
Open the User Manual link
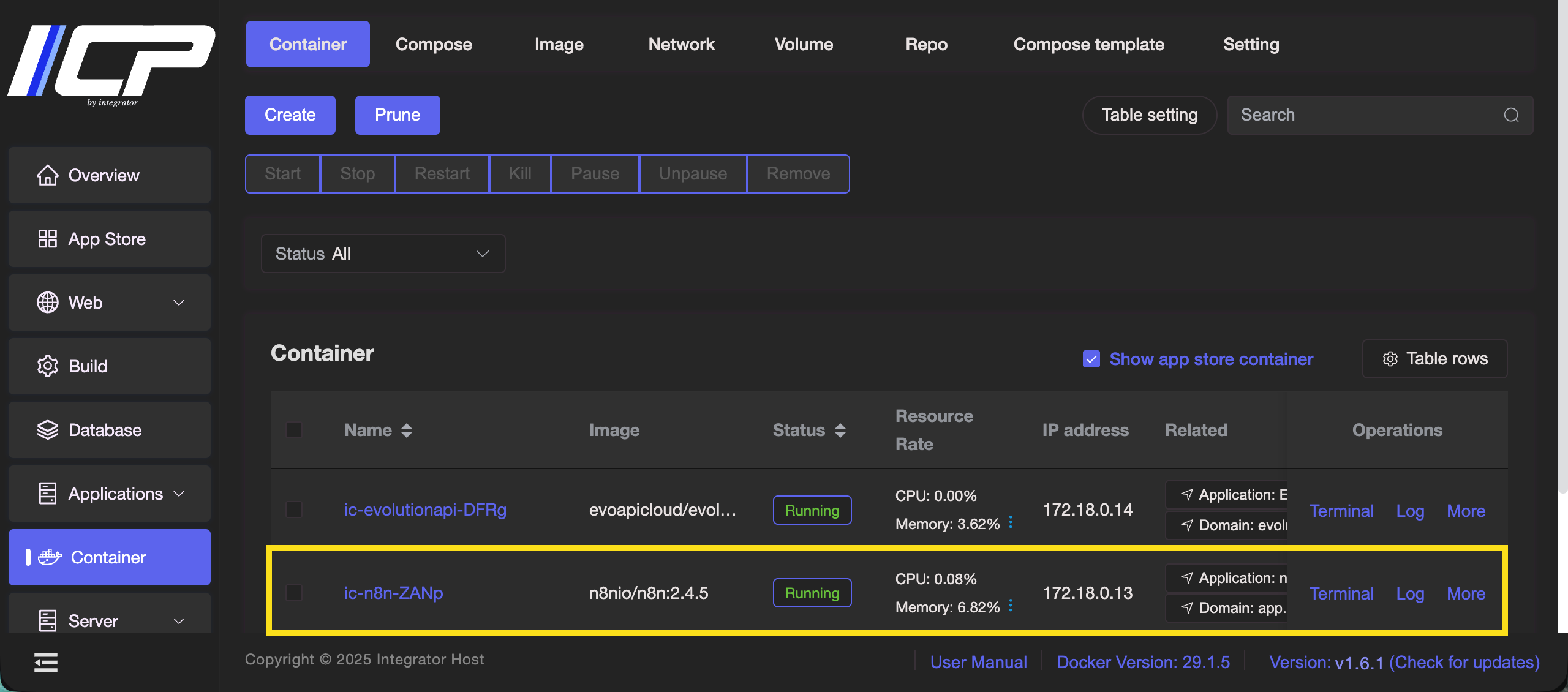[x=978, y=662]
